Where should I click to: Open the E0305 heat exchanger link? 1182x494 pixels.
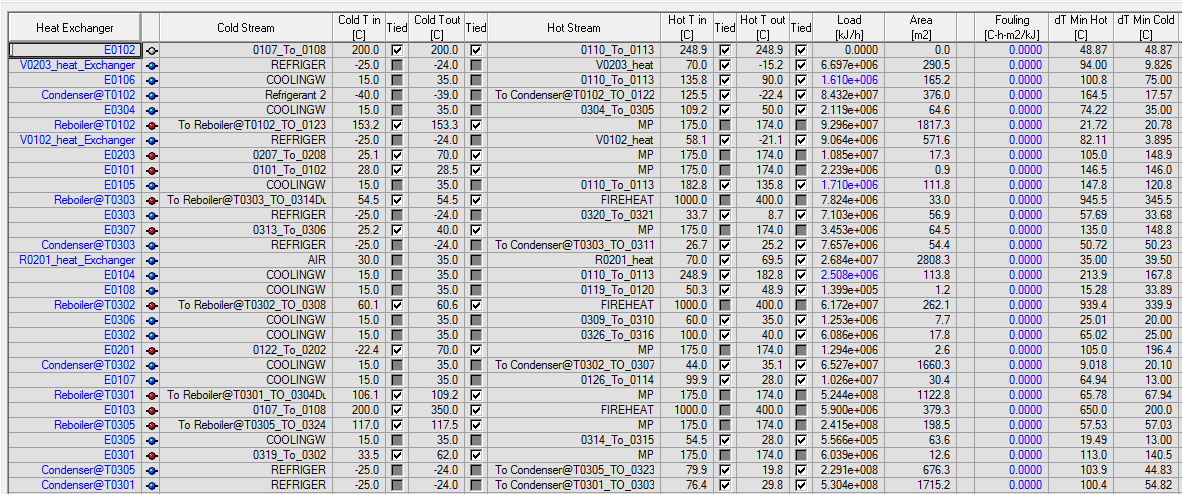tap(119, 440)
